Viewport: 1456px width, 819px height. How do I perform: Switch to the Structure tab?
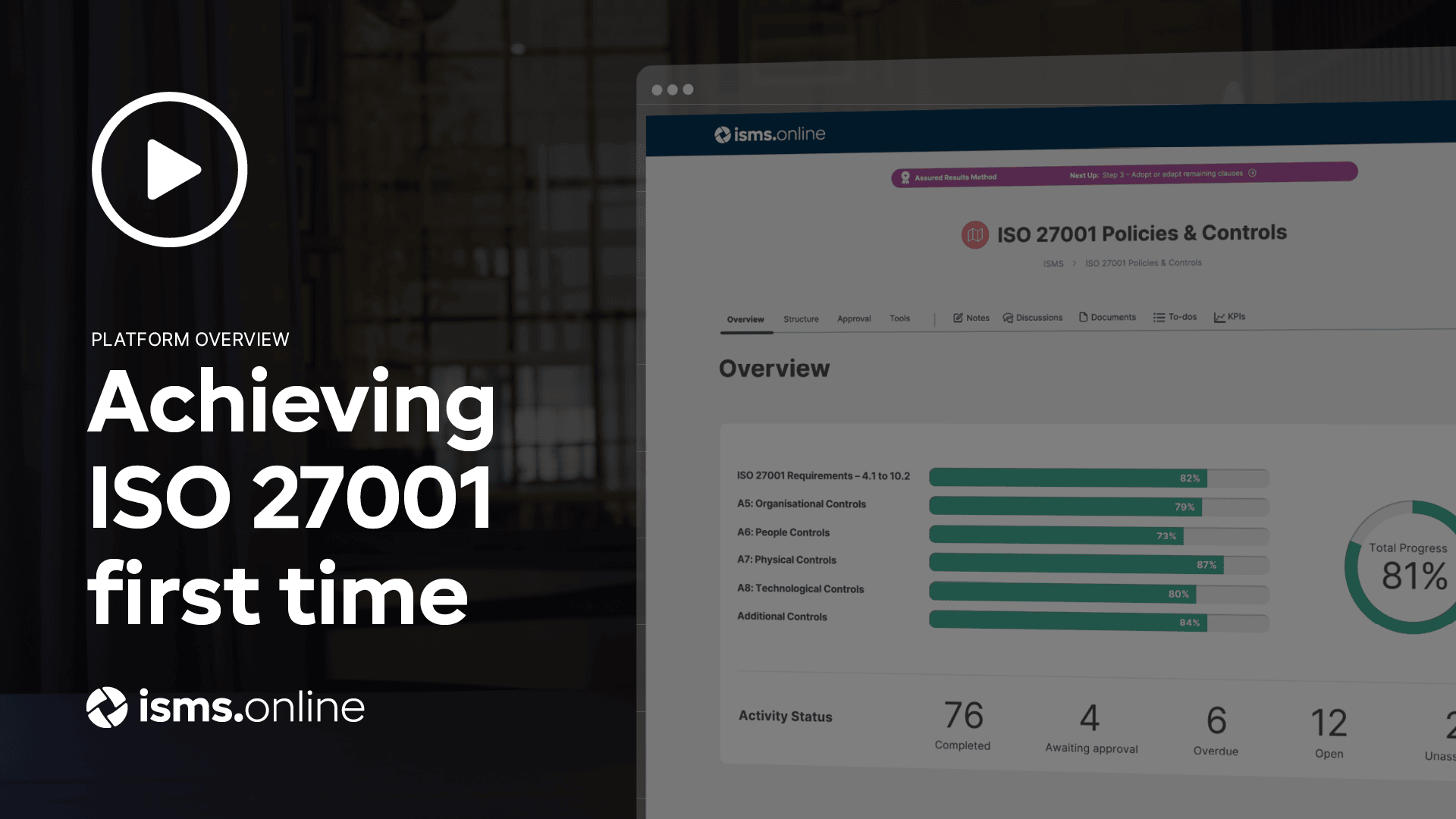click(x=801, y=318)
